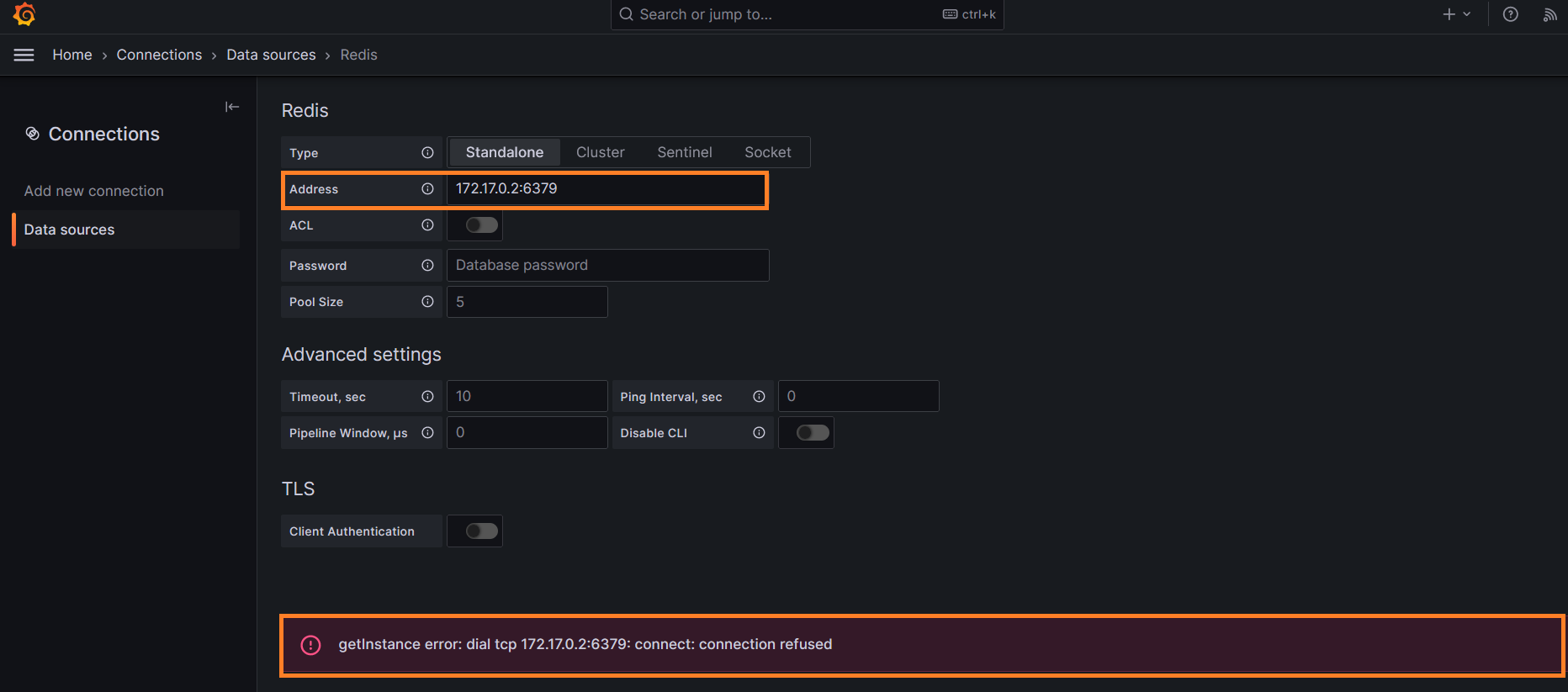The height and width of the screenshot is (692, 1568).
Task: Open the hamburger navigation menu
Action: click(x=24, y=55)
